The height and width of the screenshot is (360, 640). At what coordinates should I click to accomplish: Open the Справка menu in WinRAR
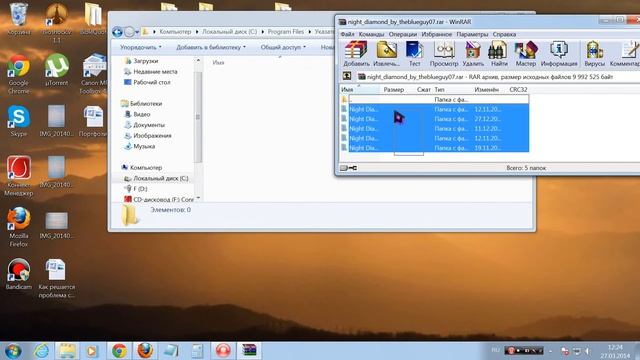[504, 34]
